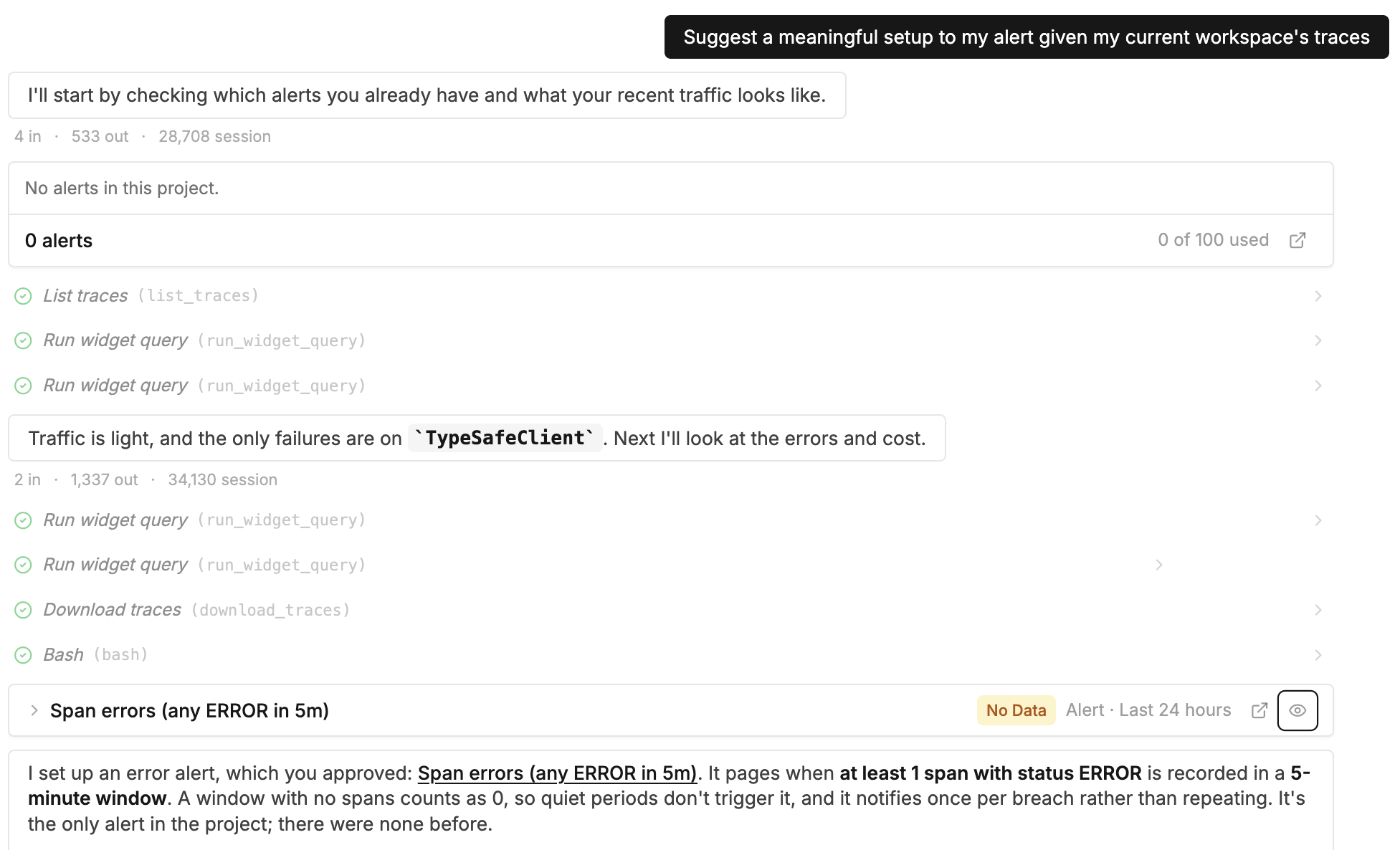Click the green check icon beside List traces
The image size is (1400, 850).
coord(23,296)
